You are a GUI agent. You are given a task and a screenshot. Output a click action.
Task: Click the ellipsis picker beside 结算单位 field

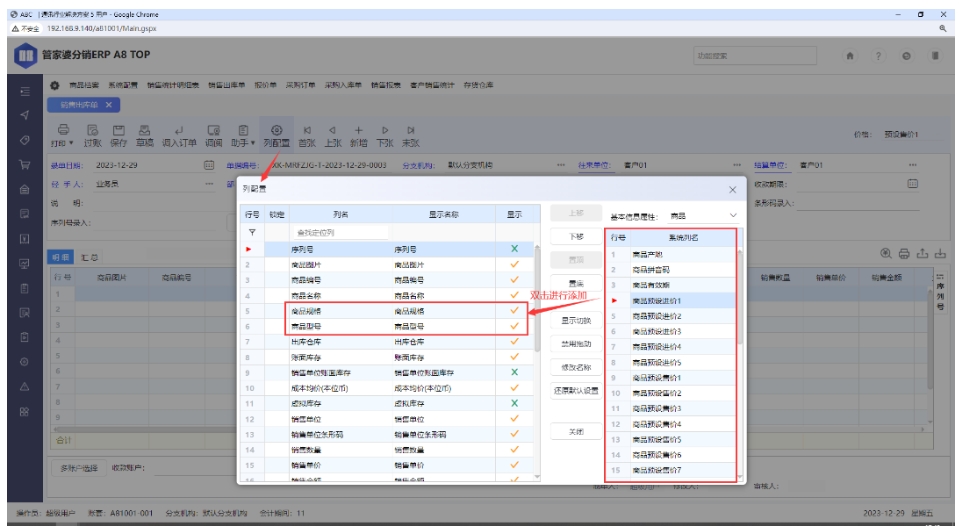(x=913, y=165)
